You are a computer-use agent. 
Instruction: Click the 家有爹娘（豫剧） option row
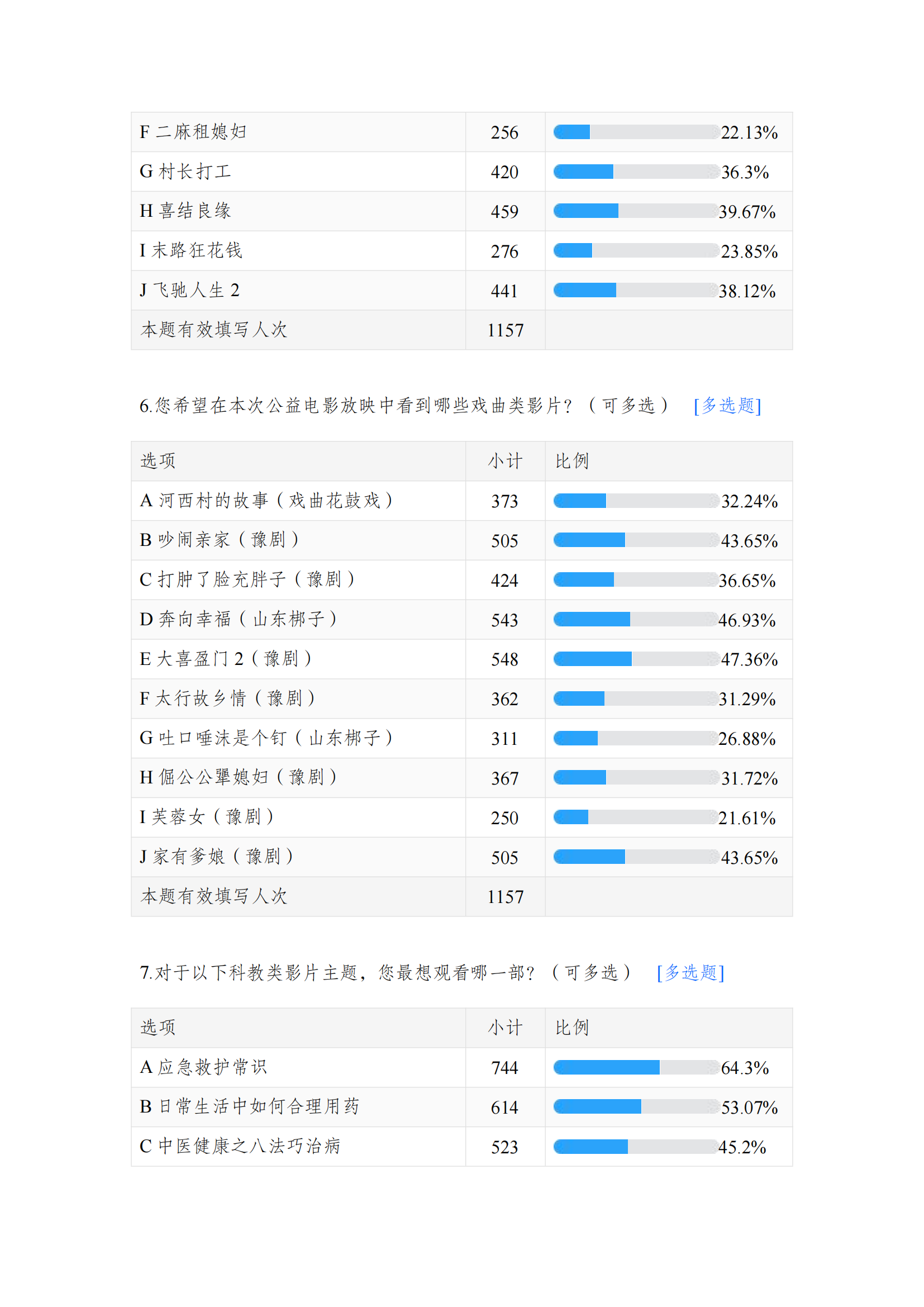click(216, 857)
